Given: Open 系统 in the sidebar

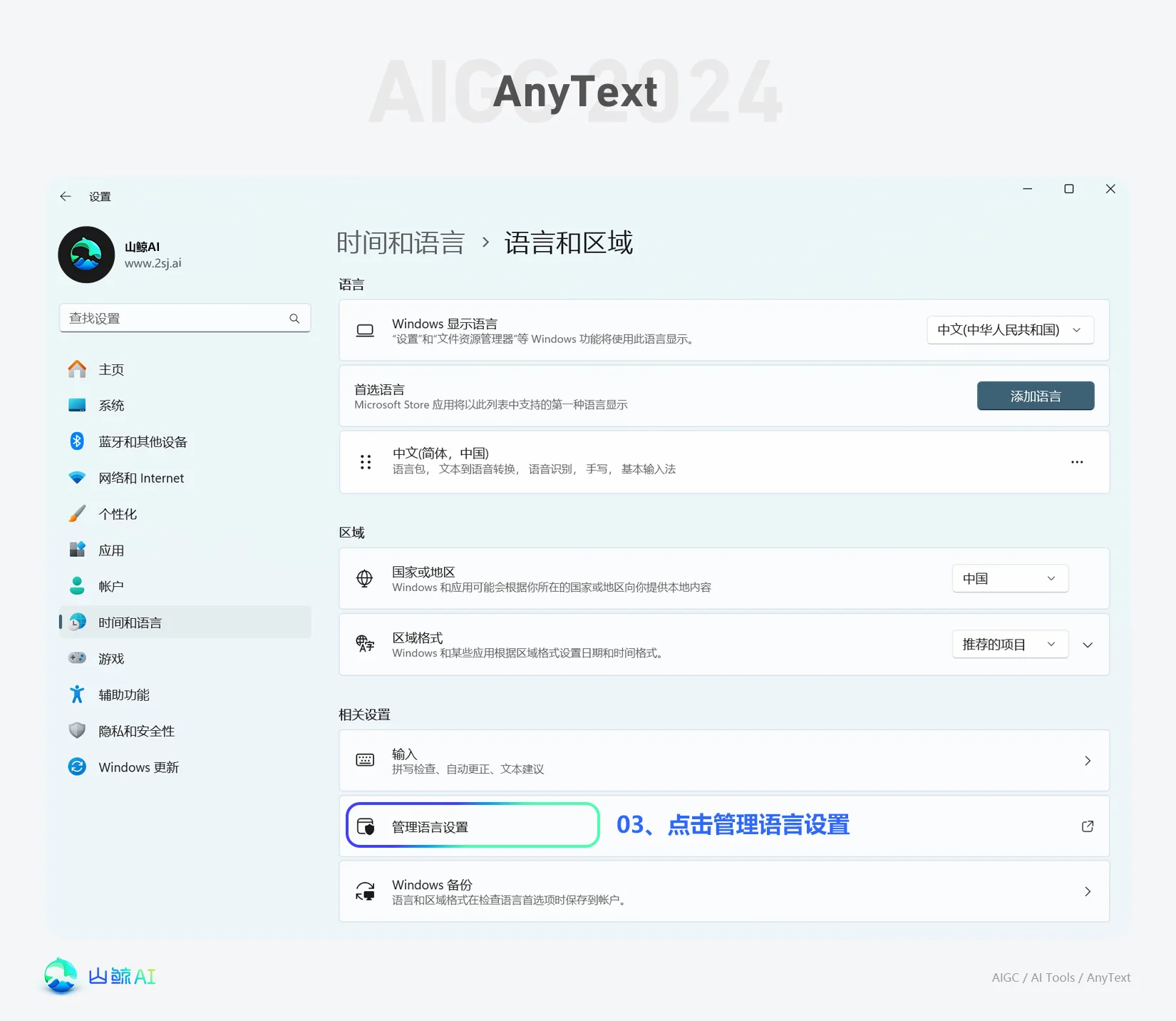Looking at the screenshot, I should coord(185,405).
